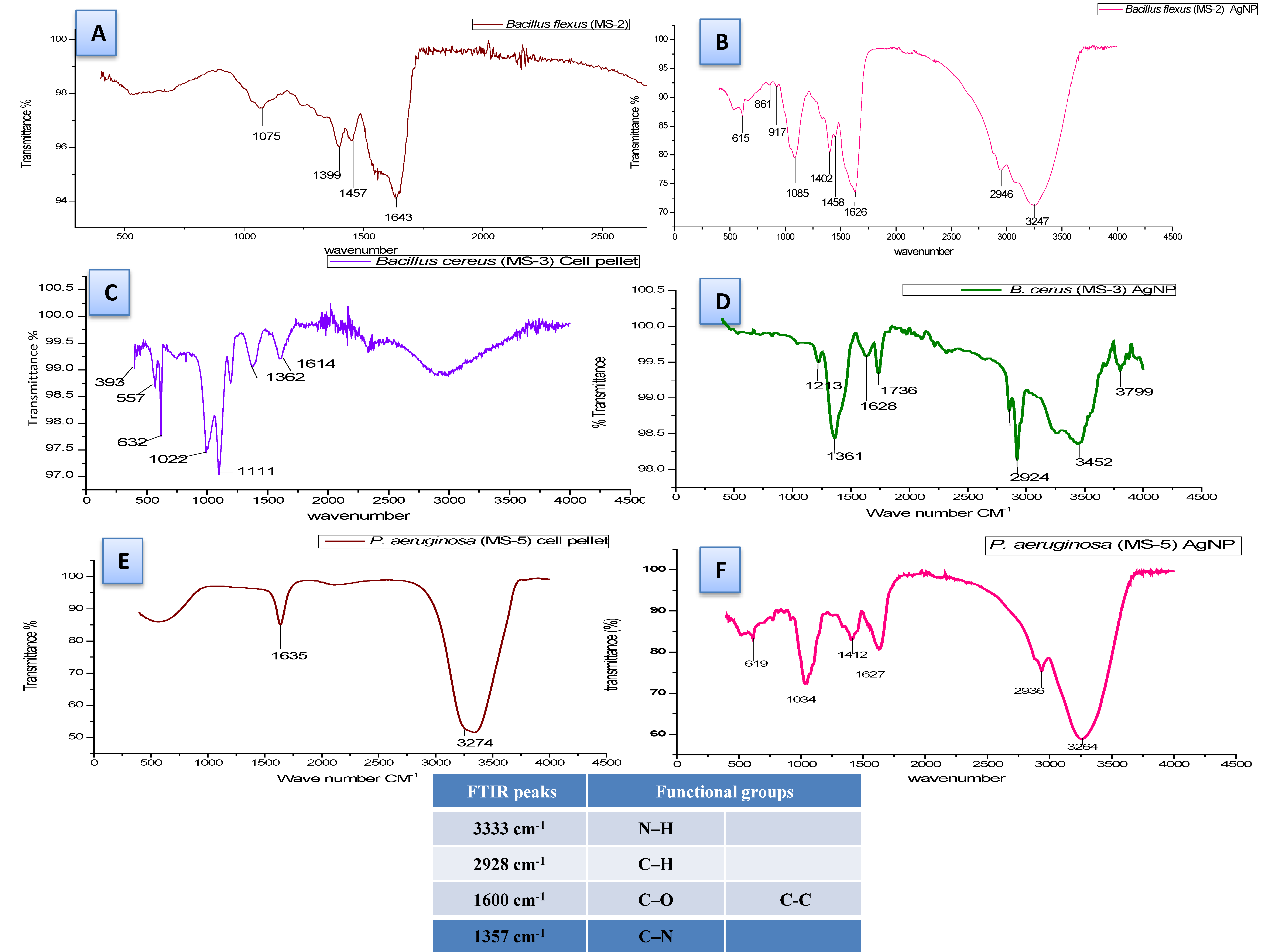Viewport: 1270px width, 952px height.
Task: Click the panel C label box
Action: [x=110, y=293]
